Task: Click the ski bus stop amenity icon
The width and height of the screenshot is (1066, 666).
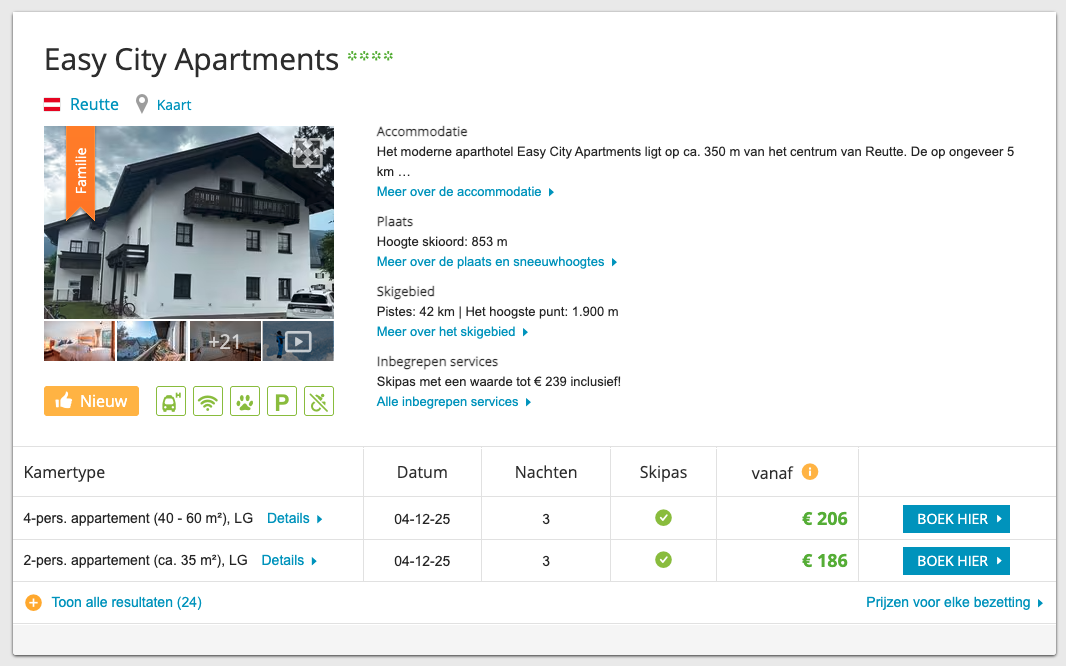Action: (x=171, y=401)
